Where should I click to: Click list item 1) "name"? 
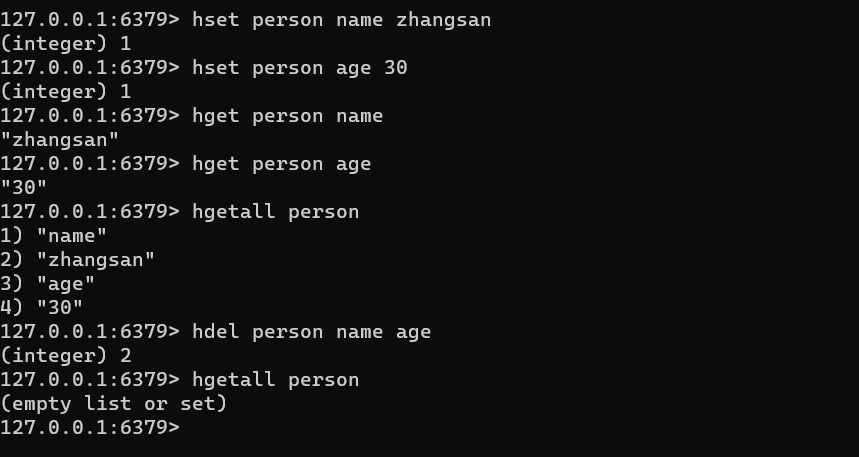54,236
